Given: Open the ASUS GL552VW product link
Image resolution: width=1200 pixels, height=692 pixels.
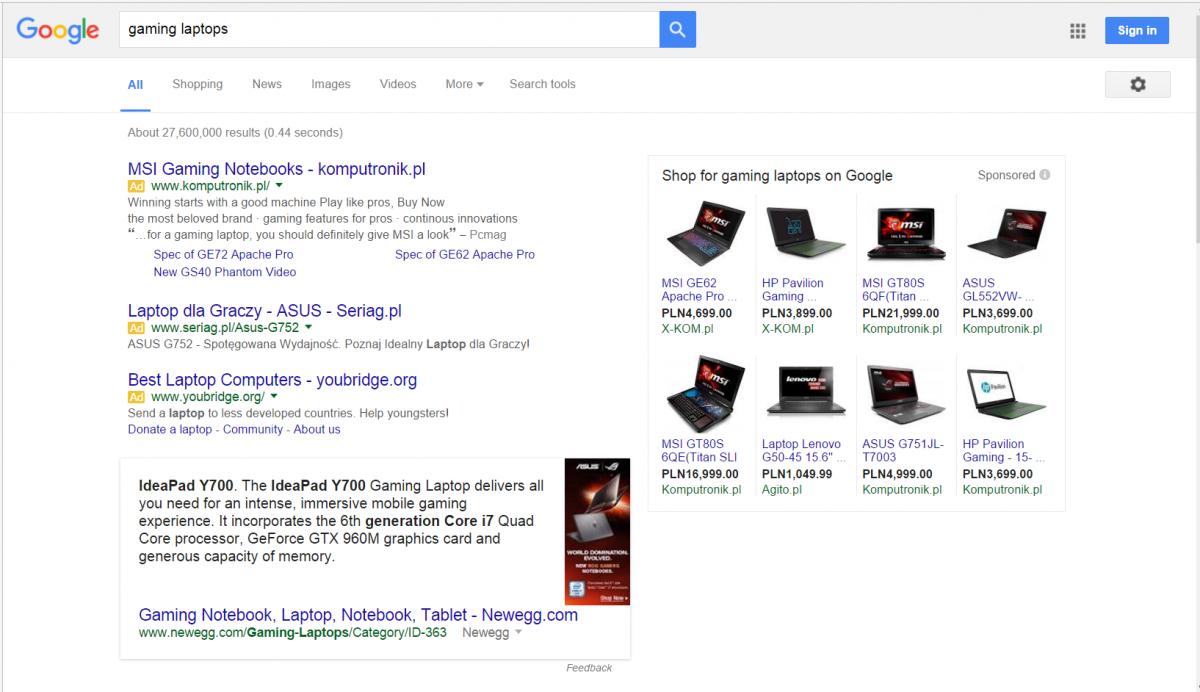Looking at the screenshot, I should pyautogui.click(x=998, y=290).
